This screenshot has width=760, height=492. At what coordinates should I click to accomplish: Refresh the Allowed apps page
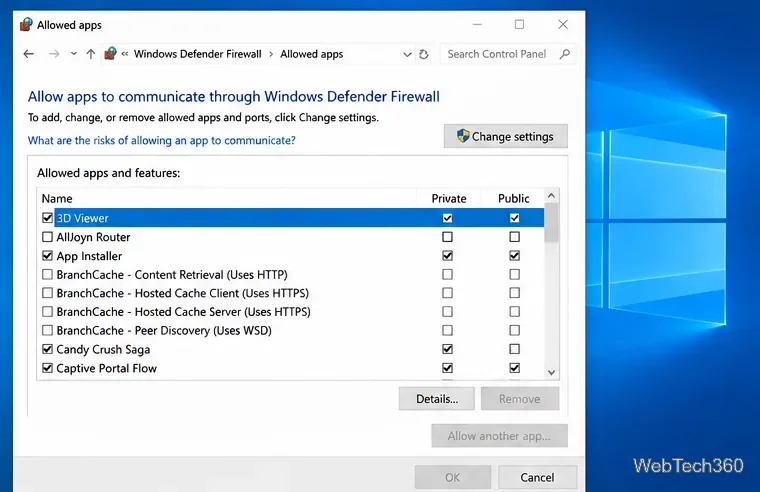tap(424, 54)
